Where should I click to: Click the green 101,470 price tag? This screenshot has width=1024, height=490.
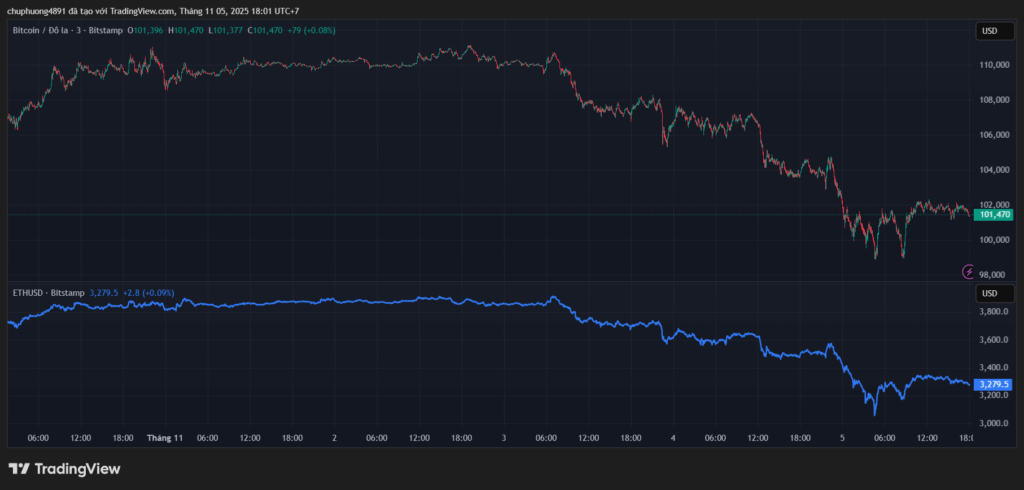click(994, 214)
